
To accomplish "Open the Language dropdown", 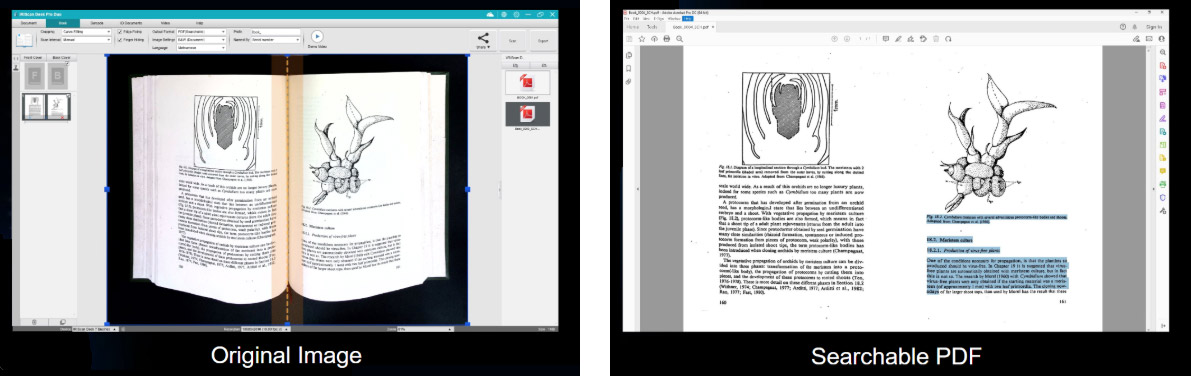I will (x=201, y=47).
